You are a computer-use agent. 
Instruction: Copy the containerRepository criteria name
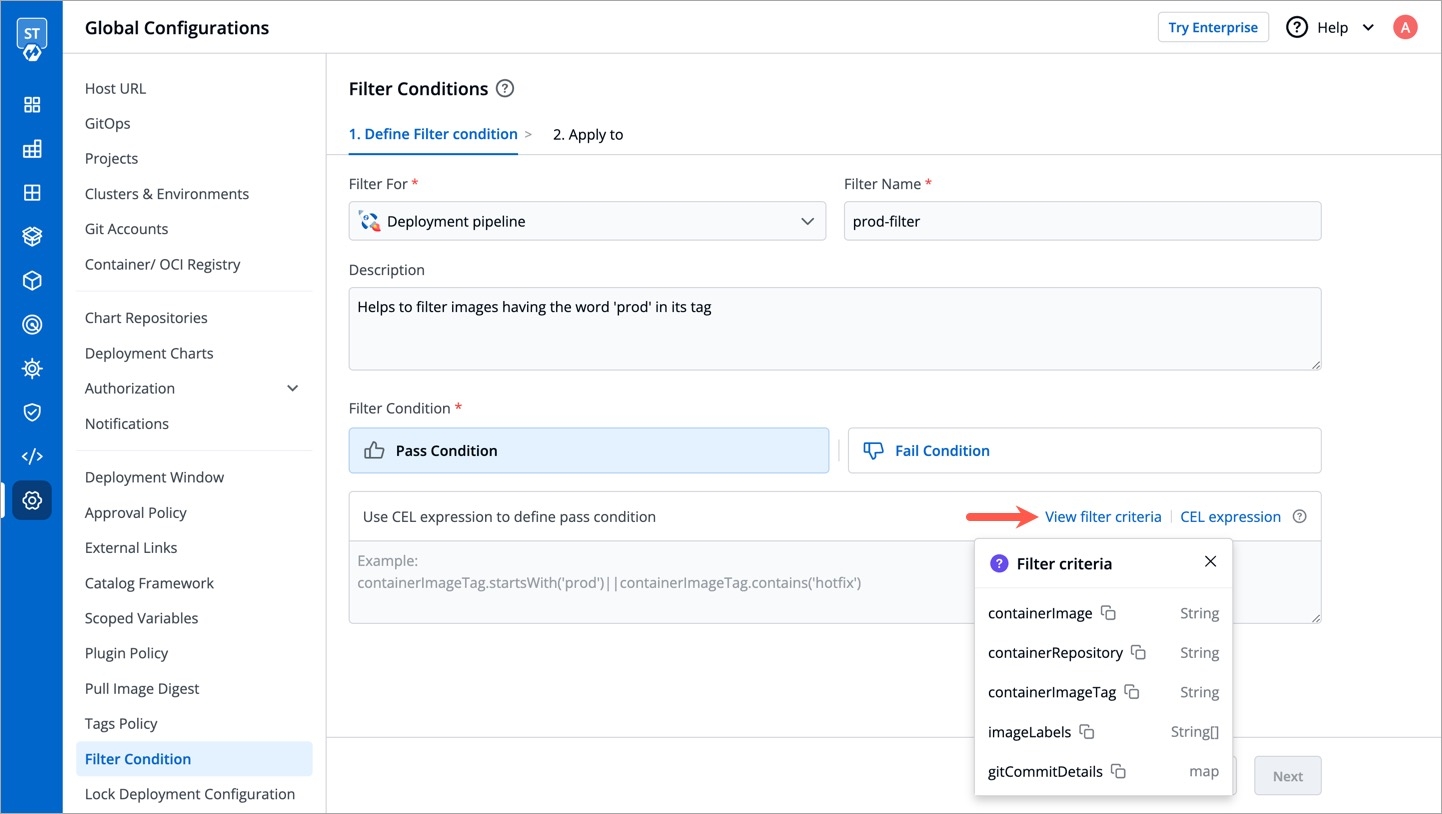pyautogui.click(x=1138, y=653)
